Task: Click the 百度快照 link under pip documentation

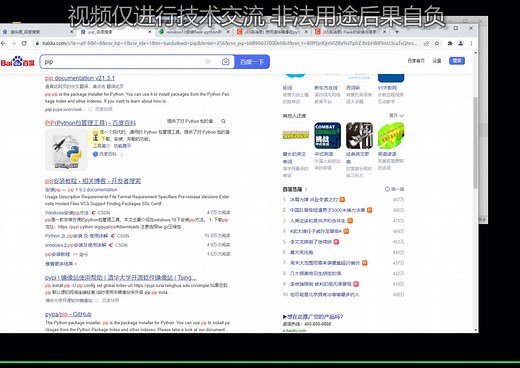Action: pos(104,109)
